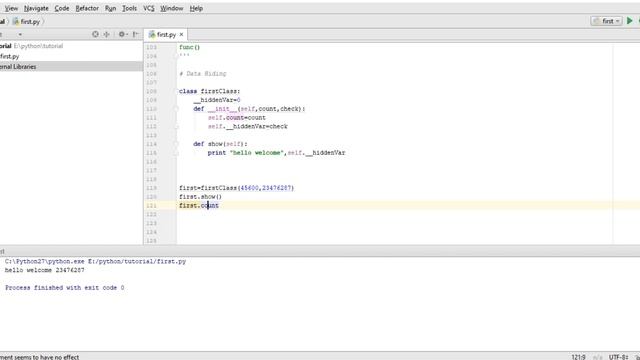640x360 pixels.
Task: Click the 'def show(self):' line
Action: [x=220, y=144]
